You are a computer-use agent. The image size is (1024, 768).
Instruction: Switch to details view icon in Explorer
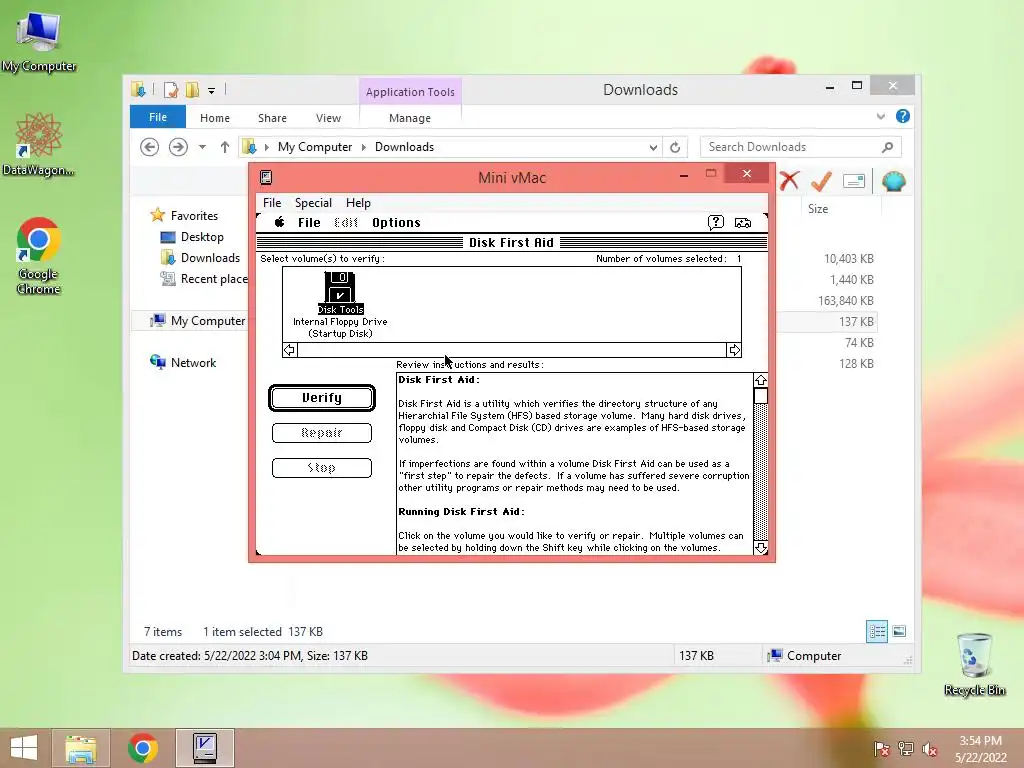click(876, 632)
